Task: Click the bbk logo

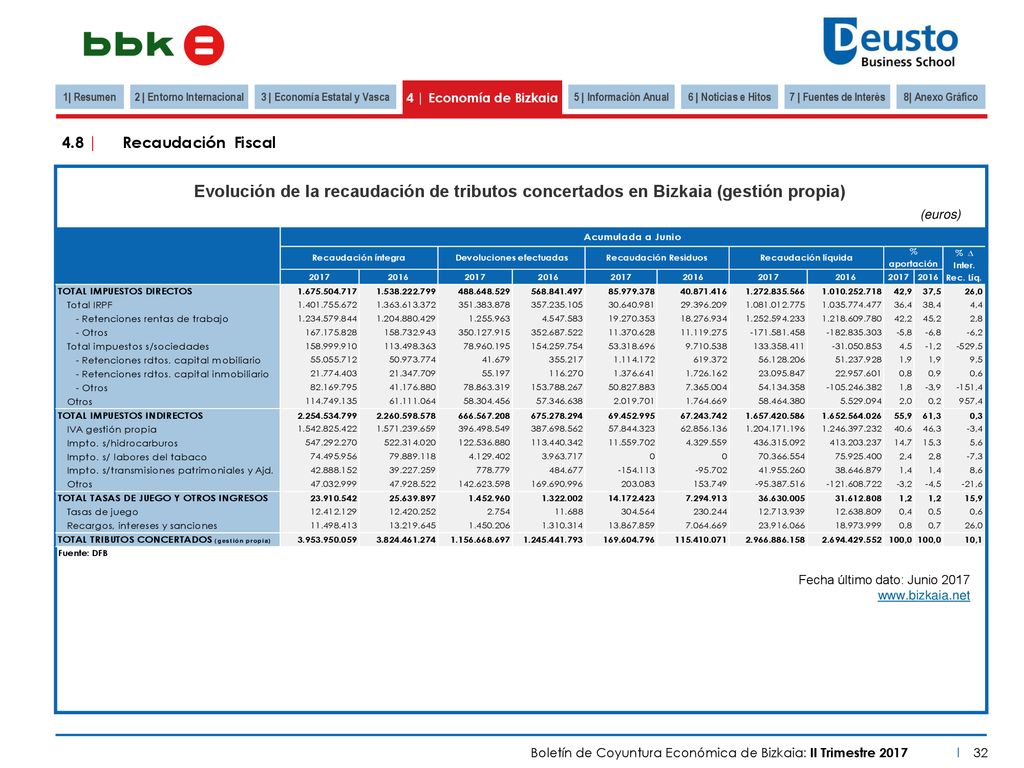Action: tap(153, 45)
